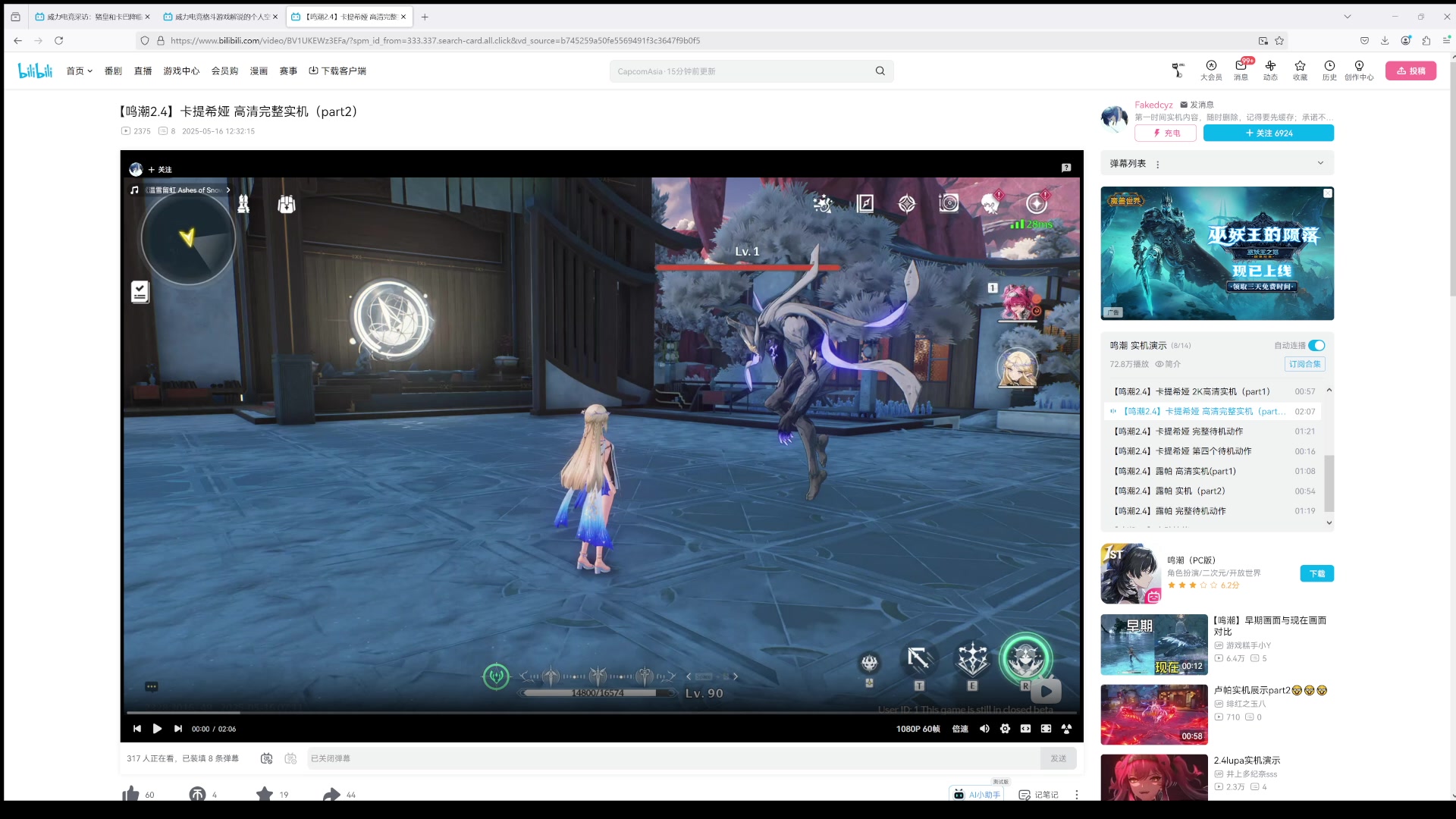
Task: Open 游戏中心 menu item
Action: pos(181,71)
